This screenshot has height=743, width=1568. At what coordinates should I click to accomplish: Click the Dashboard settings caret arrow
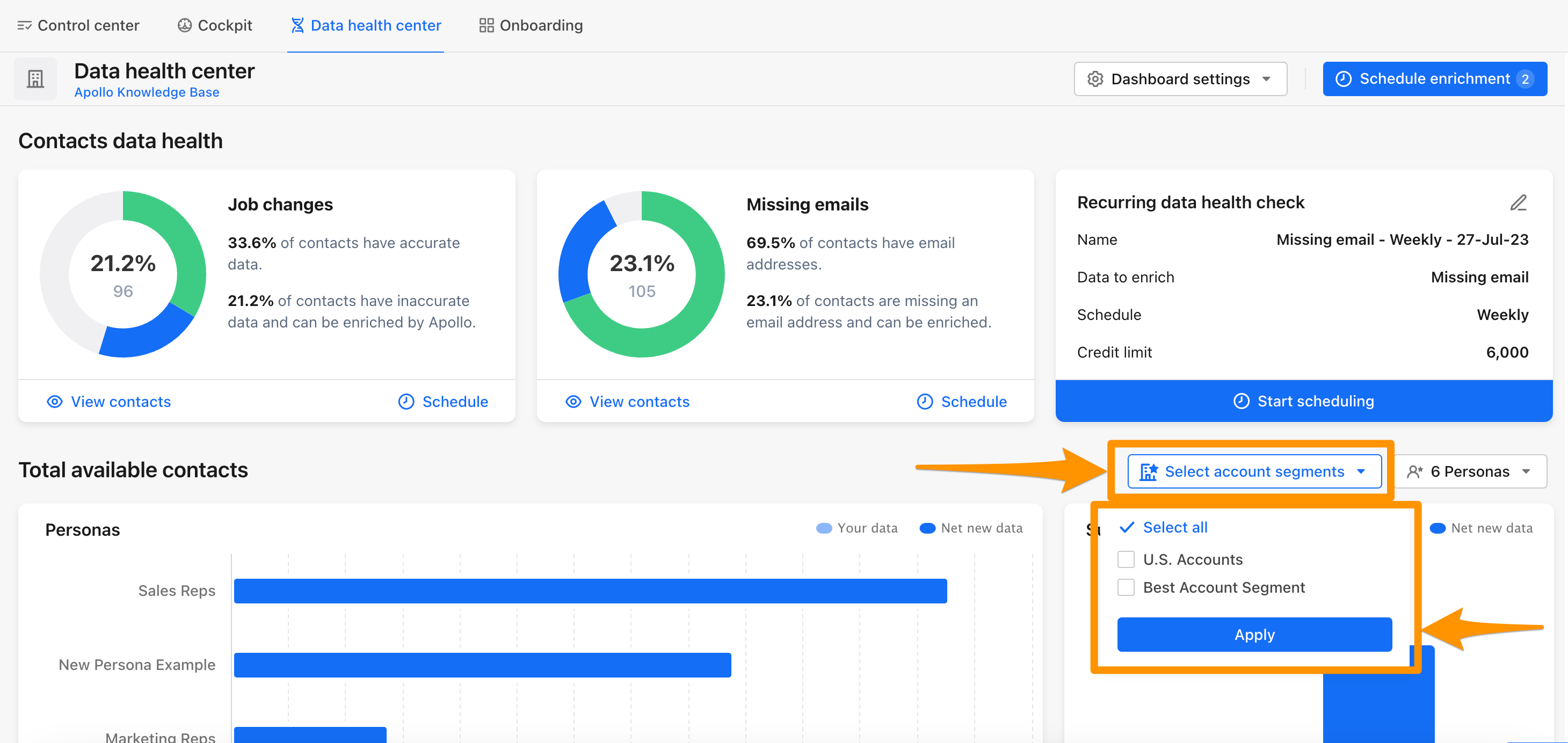click(x=1267, y=79)
